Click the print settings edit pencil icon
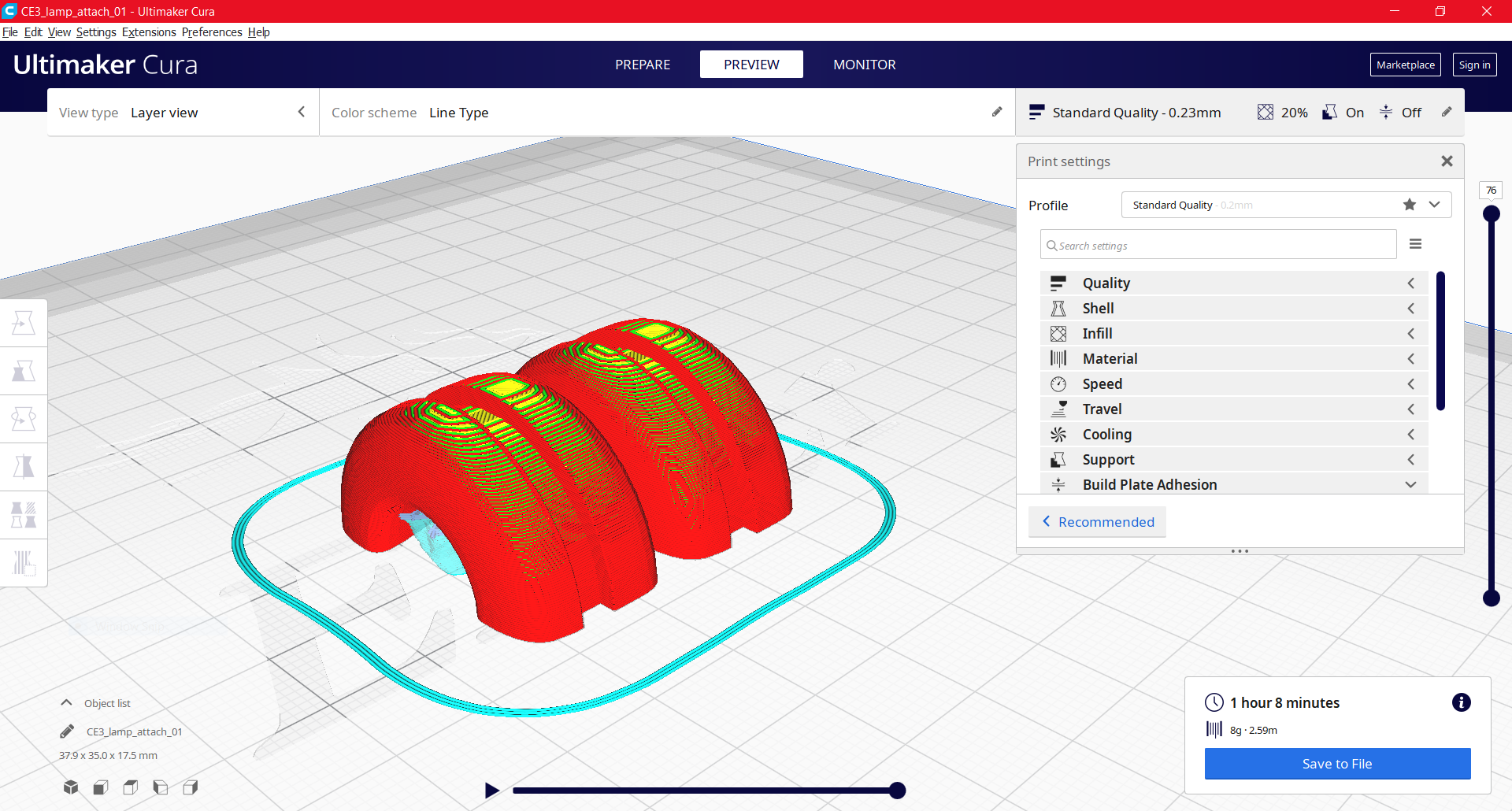 tap(1447, 112)
